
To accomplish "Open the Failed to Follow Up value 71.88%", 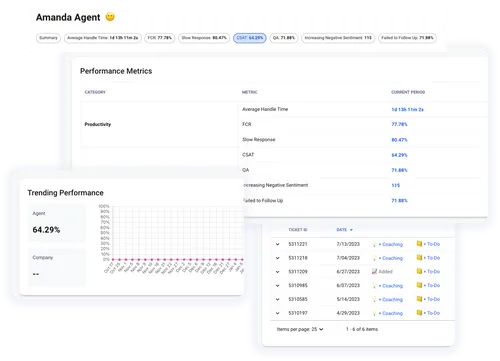I will [399, 200].
